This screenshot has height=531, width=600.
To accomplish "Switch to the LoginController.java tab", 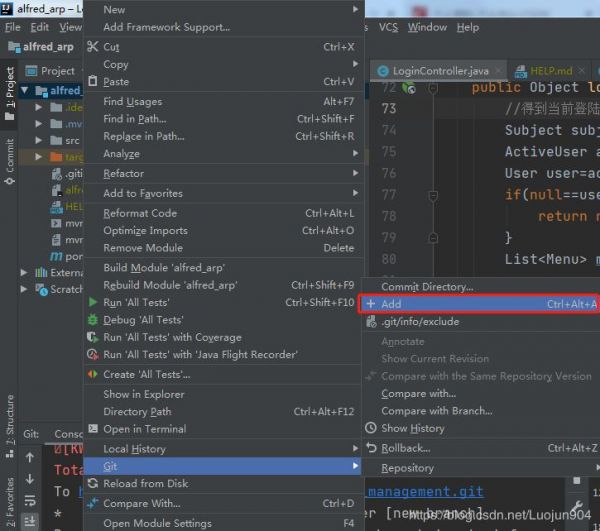I will (440, 71).
